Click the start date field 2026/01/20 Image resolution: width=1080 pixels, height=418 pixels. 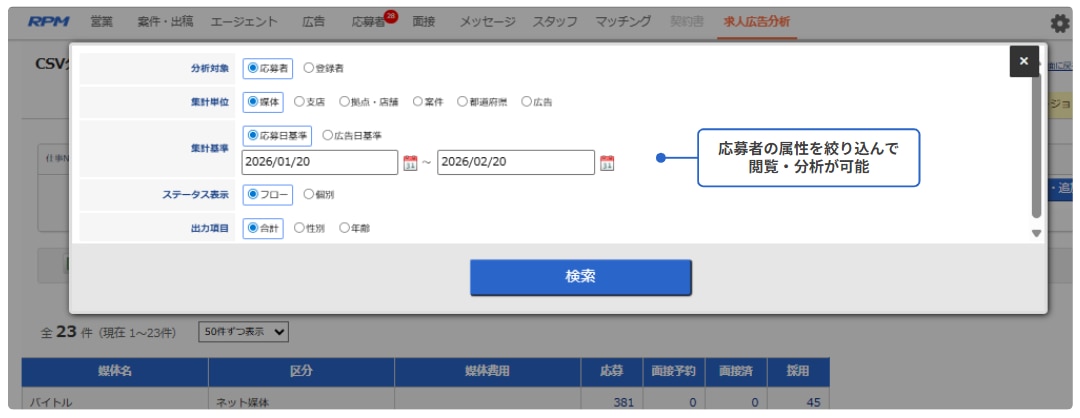[x=320, y=163]
